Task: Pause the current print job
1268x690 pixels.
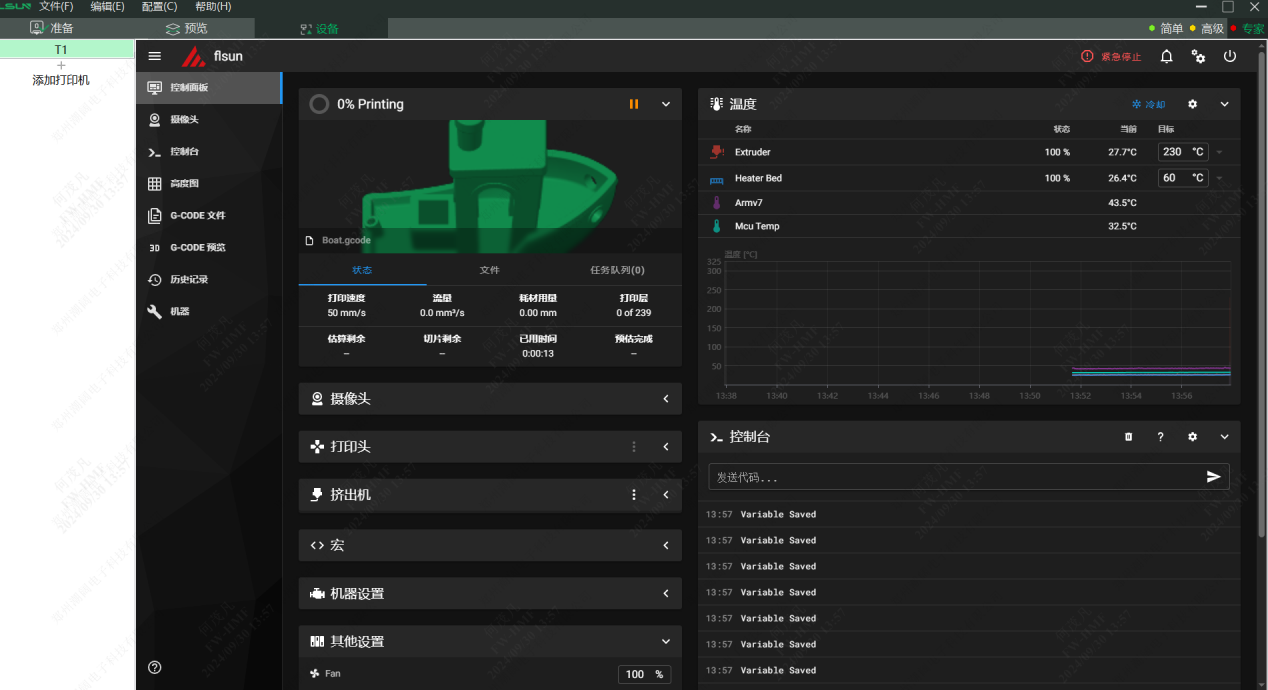Action: tap(634, 104)
